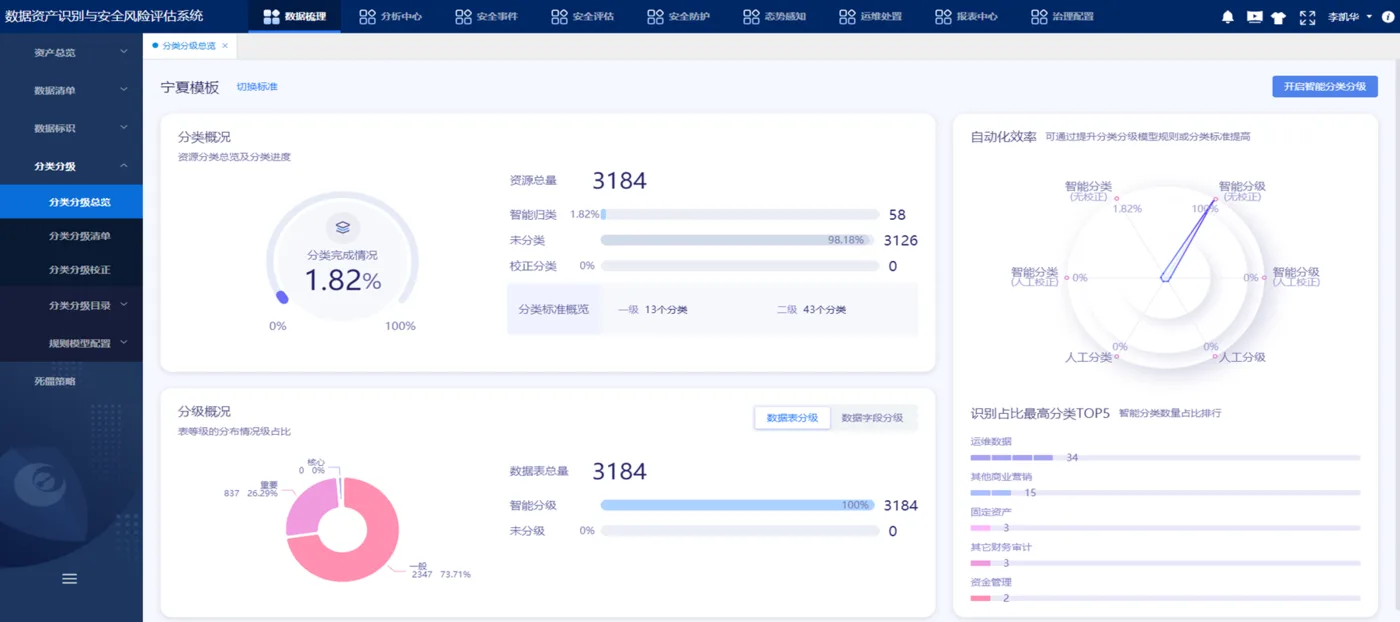Switch to the 分类分级总览 page tab
The width and height of the screenshot is (1400, 622).
tap(189, 46)
